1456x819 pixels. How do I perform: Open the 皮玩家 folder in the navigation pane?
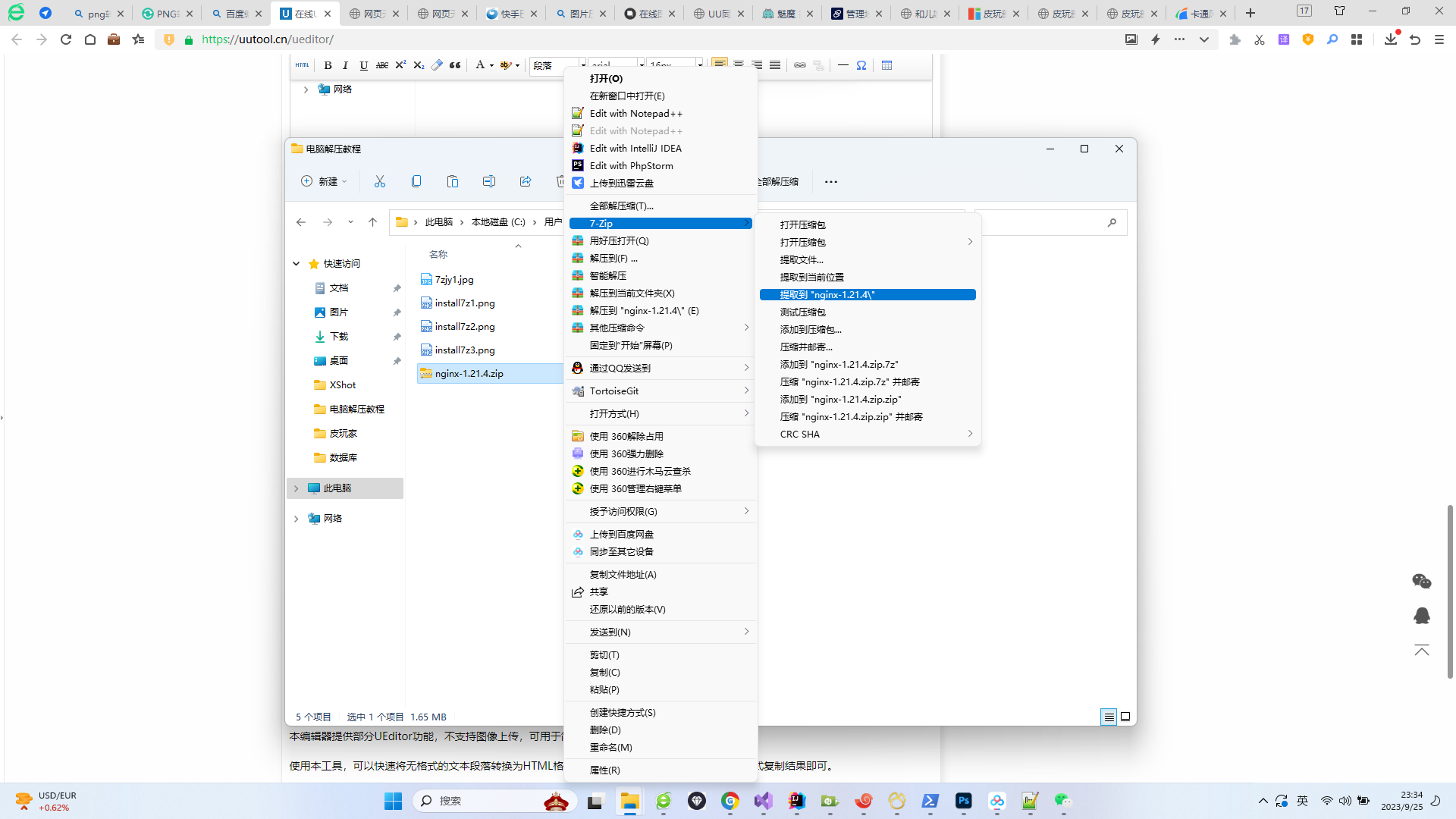pyautogui.click(x=343, y=433)
